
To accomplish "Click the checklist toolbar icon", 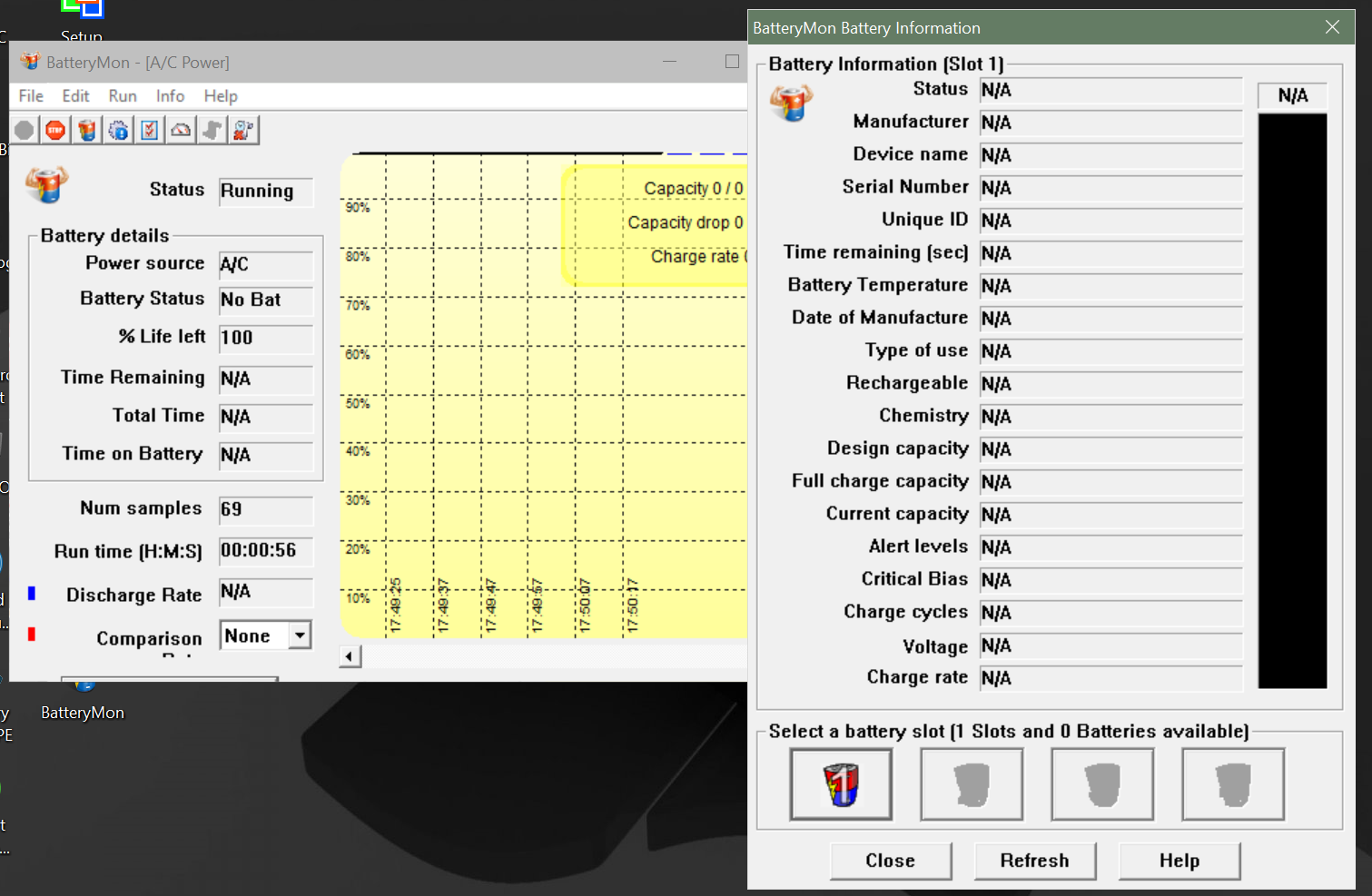I will point(150,131).
